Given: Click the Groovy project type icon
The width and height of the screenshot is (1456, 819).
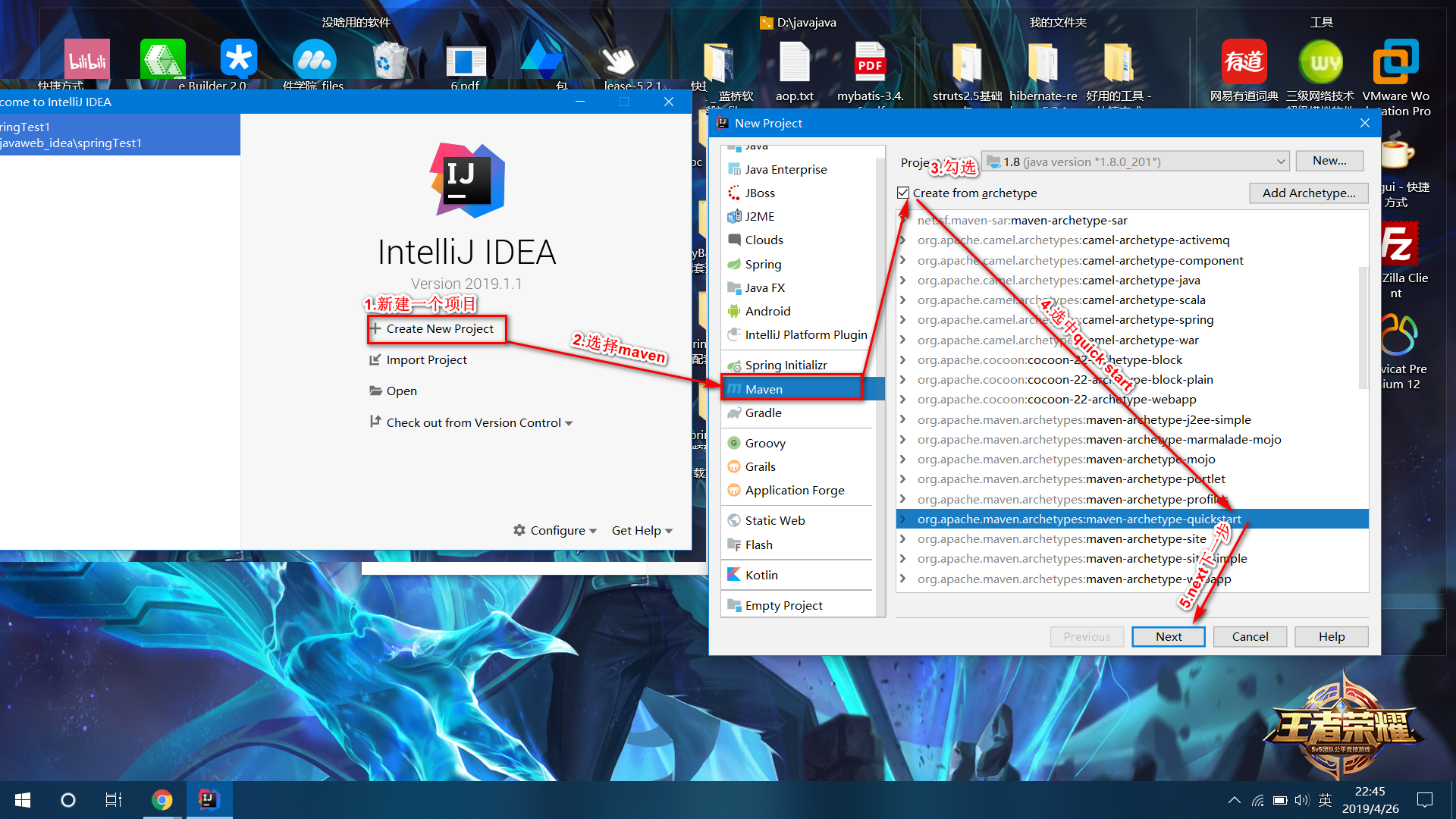Looking at the screenshot, I should pos(733,442).
